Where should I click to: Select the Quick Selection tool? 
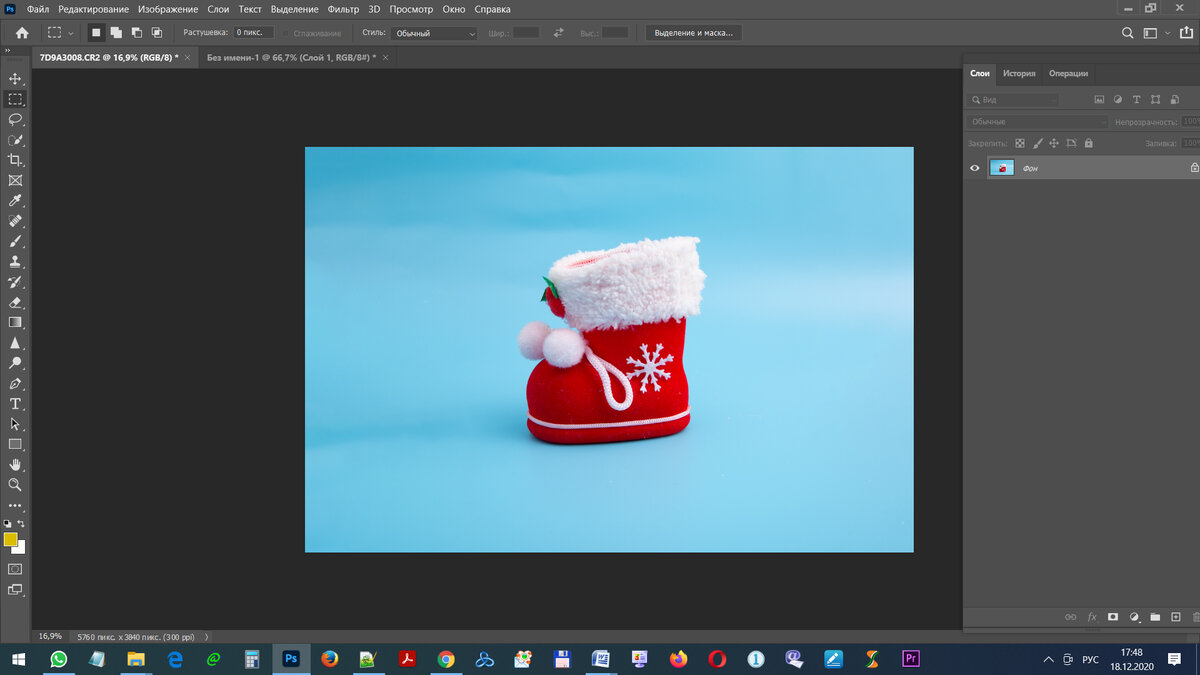[x=15, y=140]
